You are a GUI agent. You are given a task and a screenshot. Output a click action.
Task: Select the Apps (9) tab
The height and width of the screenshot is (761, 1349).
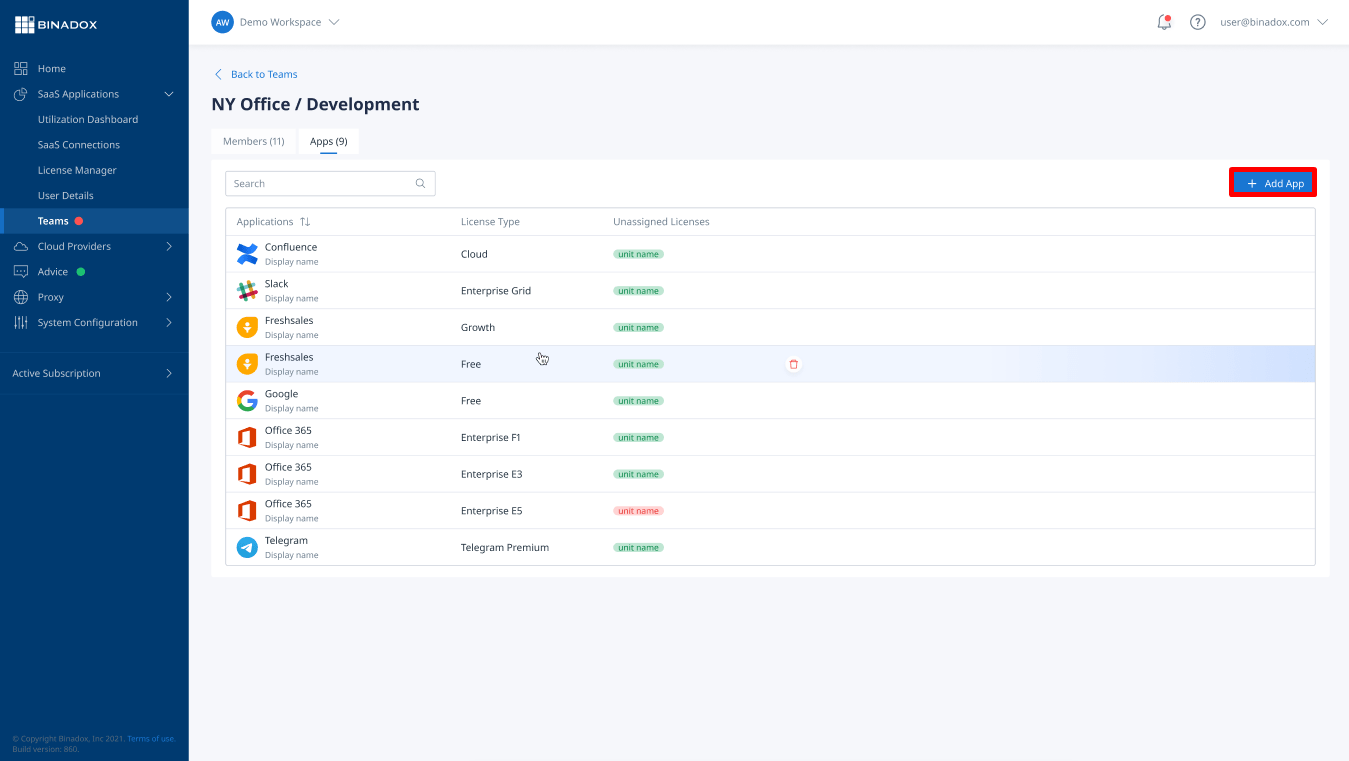tap(328, 141)
